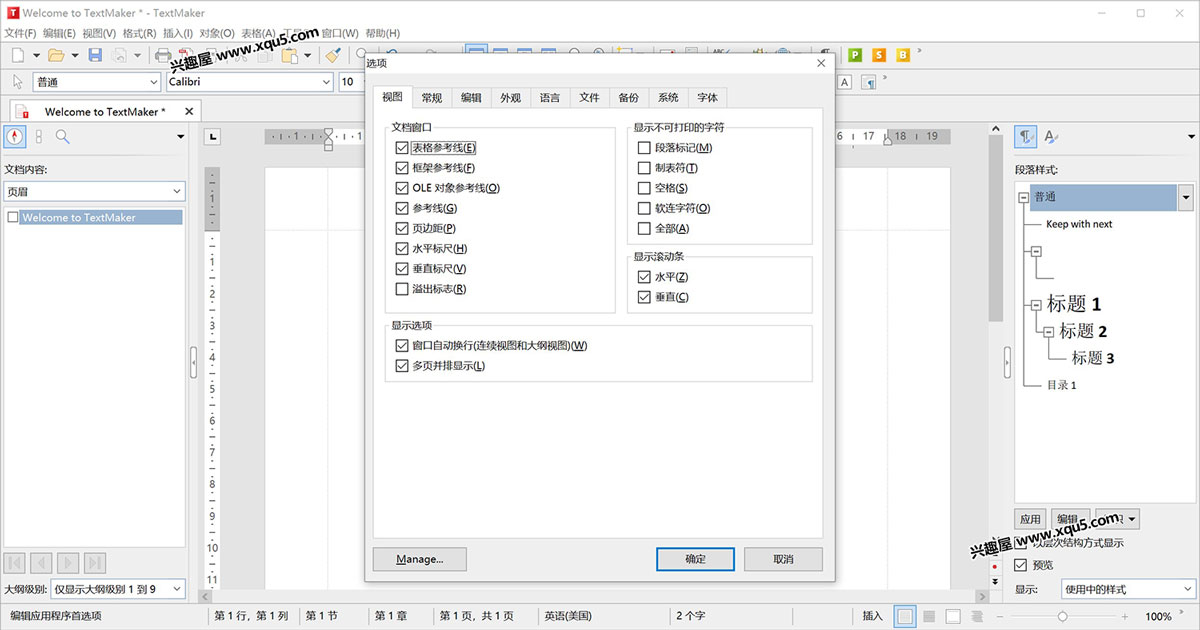Open the right sidebar menu arrow
The image size is (1200, 630).
click(x=1190, y=137)
